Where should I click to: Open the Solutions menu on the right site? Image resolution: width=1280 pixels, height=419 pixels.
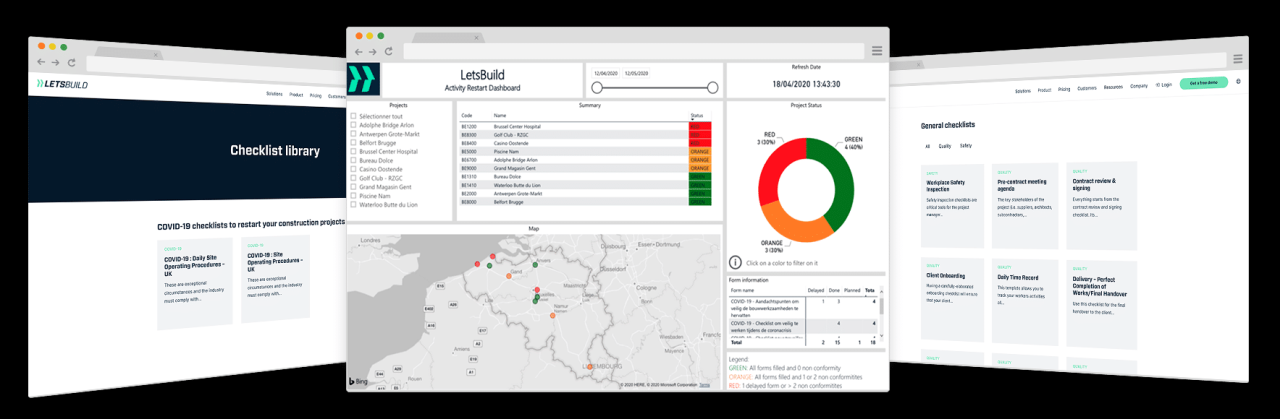pyautogui.click(x=1022, y=89)
